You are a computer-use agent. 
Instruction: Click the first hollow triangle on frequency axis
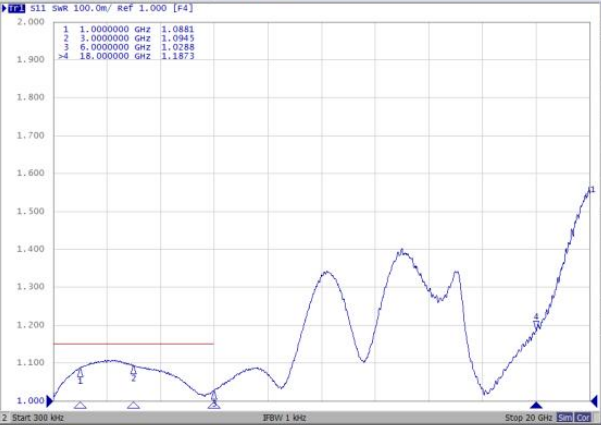point(80,405)
